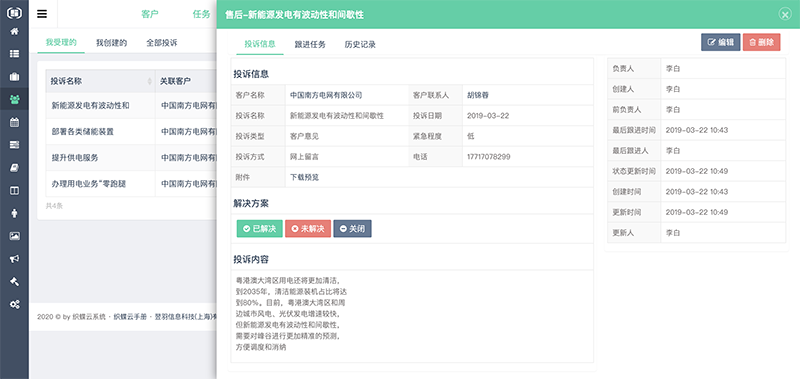The height and width of the screenshot is (379, 800).
Task: Open row 办理用电业务"零跑腿
Action: 88,184
